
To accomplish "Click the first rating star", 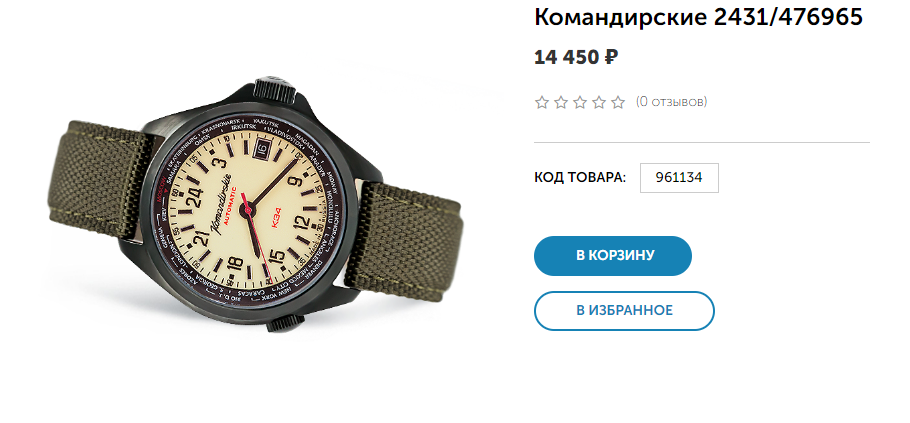I will click(x=541, y=103).
